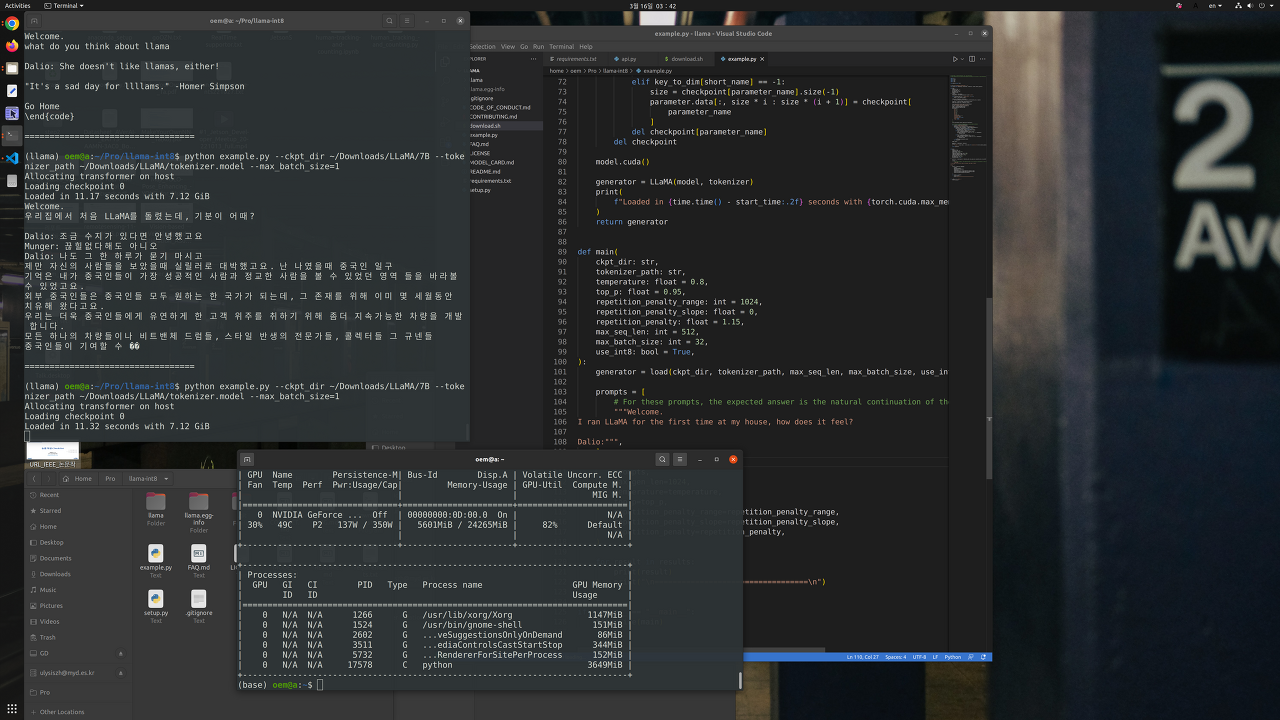Unmount ulysiszh@myd.es.kr in Files sidebar
This screenshot has height=720, width=1280.
121,673
